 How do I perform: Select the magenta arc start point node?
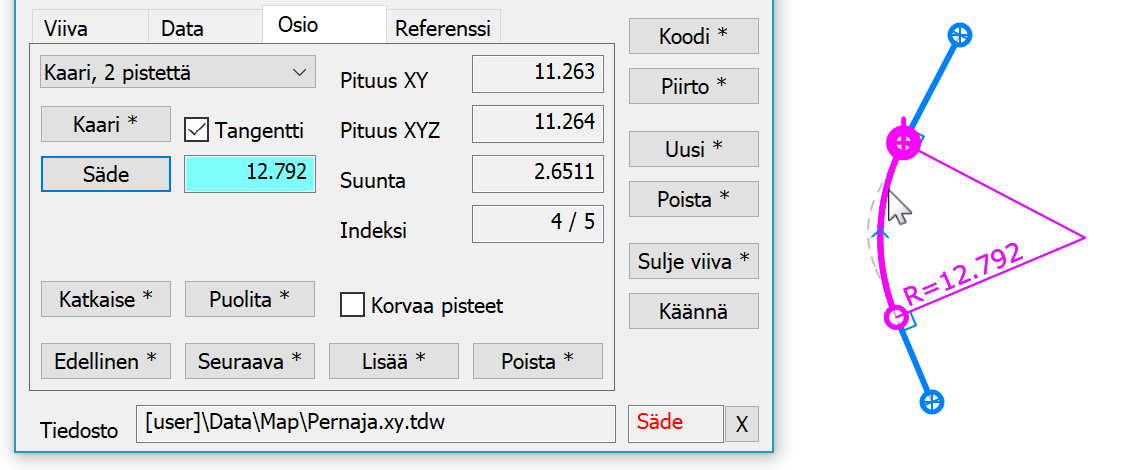[904, 143]
